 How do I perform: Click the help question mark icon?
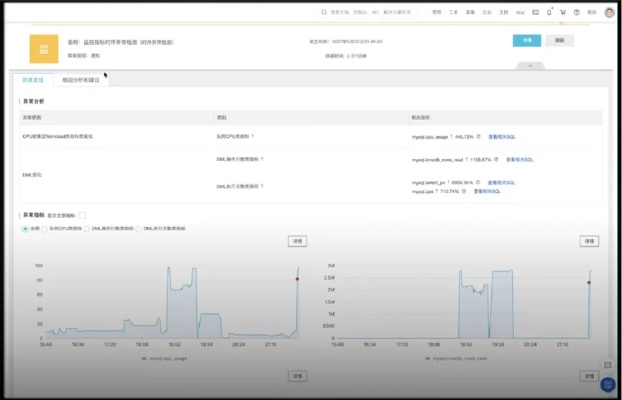[x=576, y=12]
